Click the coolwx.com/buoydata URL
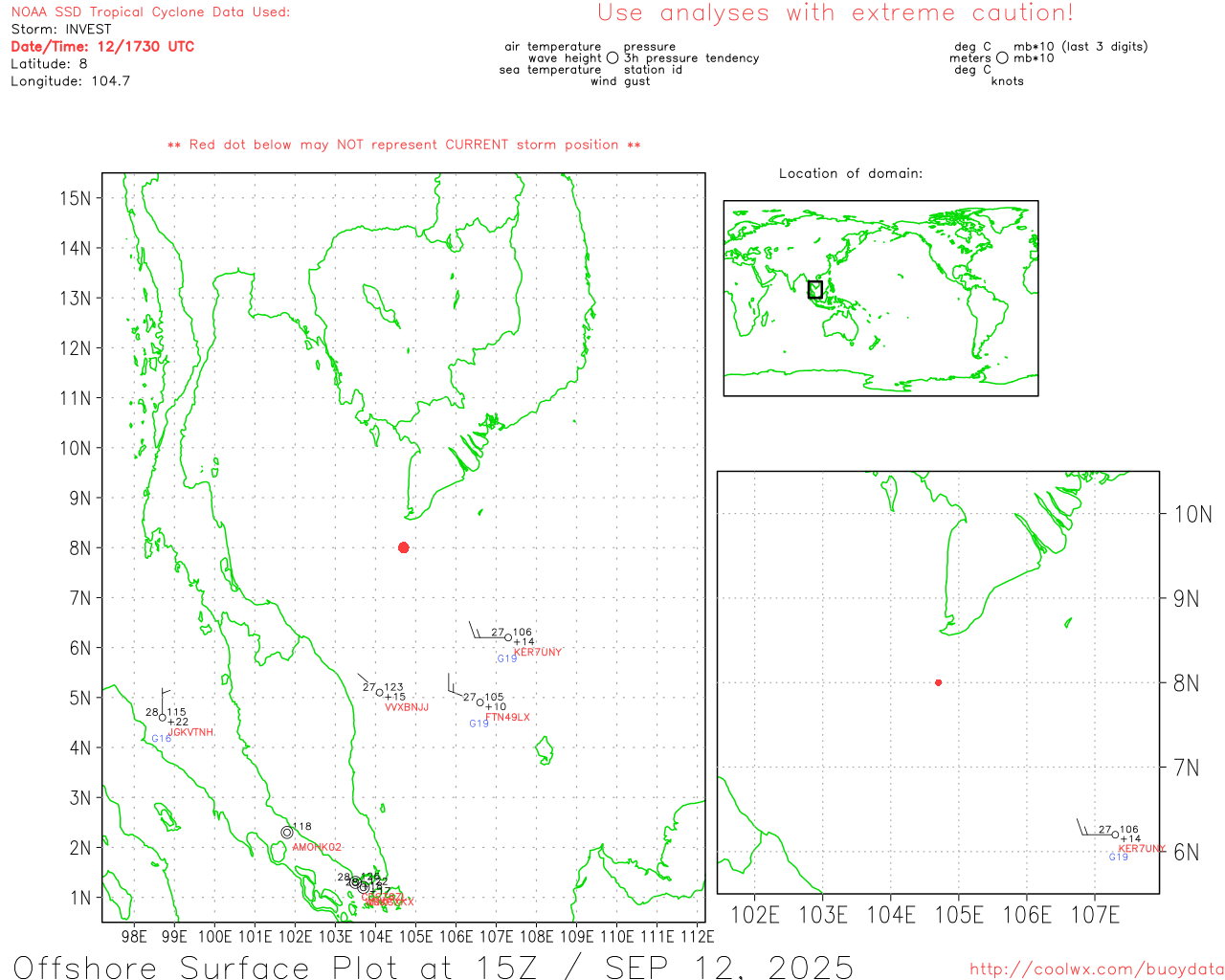Image resolution: width=1225 pixels, height=980 pixels. pyautogui.click(x=1097, y=969)
